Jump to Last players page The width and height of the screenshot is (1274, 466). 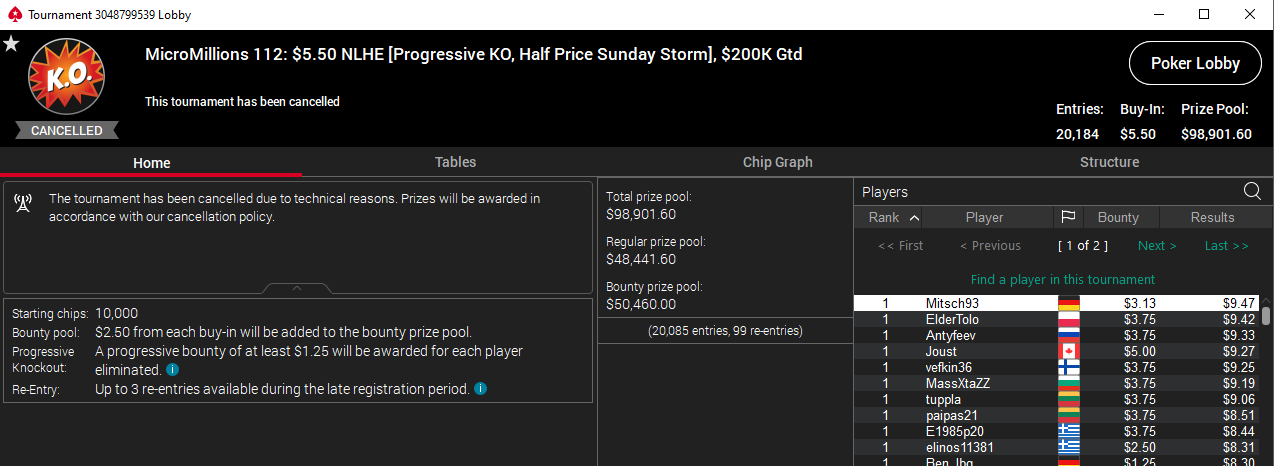(x=1226, y=246)
